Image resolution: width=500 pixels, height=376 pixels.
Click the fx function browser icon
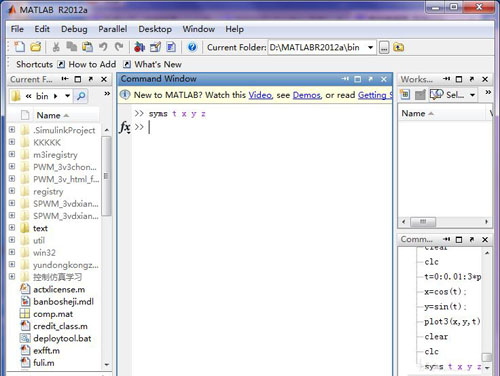click(x=125, y=127)
